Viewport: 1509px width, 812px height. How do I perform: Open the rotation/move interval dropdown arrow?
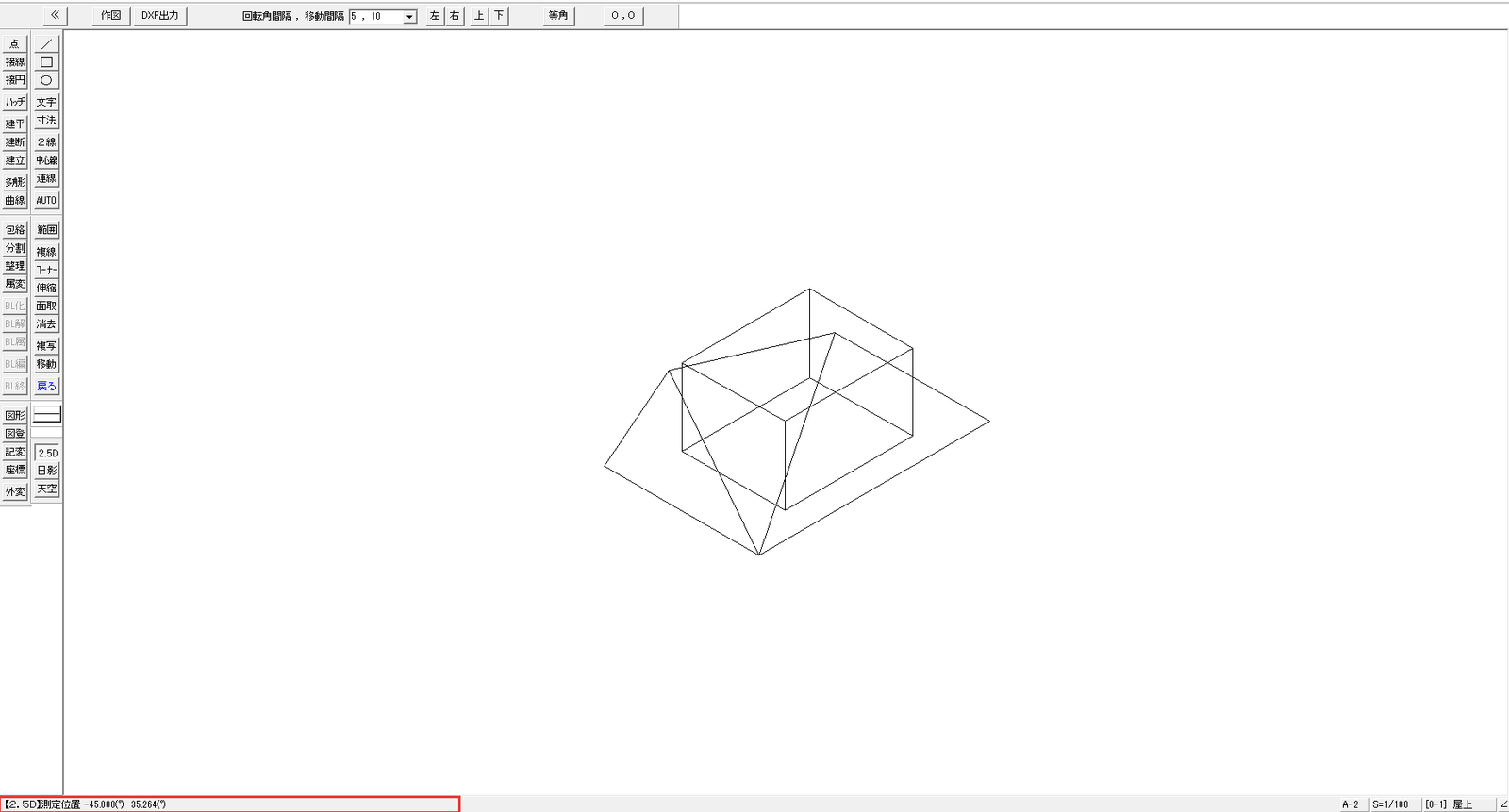[409, 17]
